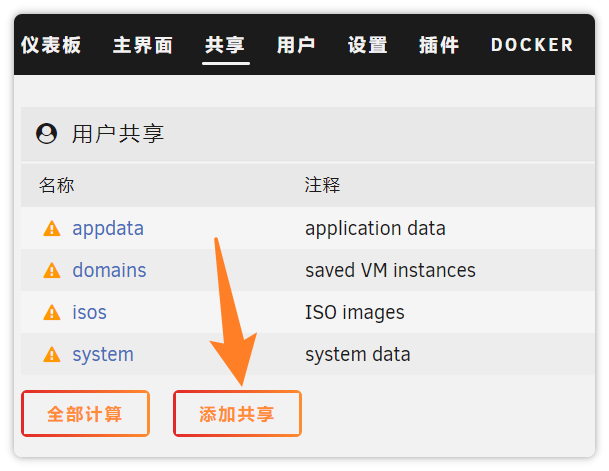609x471 pixels.
Task: Click the warning triangle next to isos
Action: pos(52,313)
